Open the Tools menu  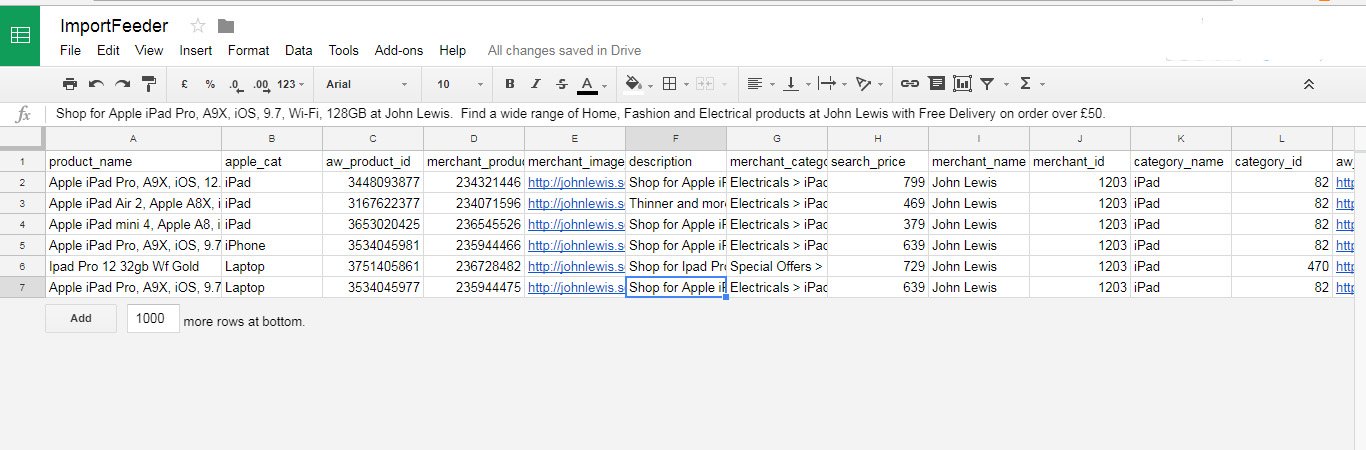coord(343,50)
